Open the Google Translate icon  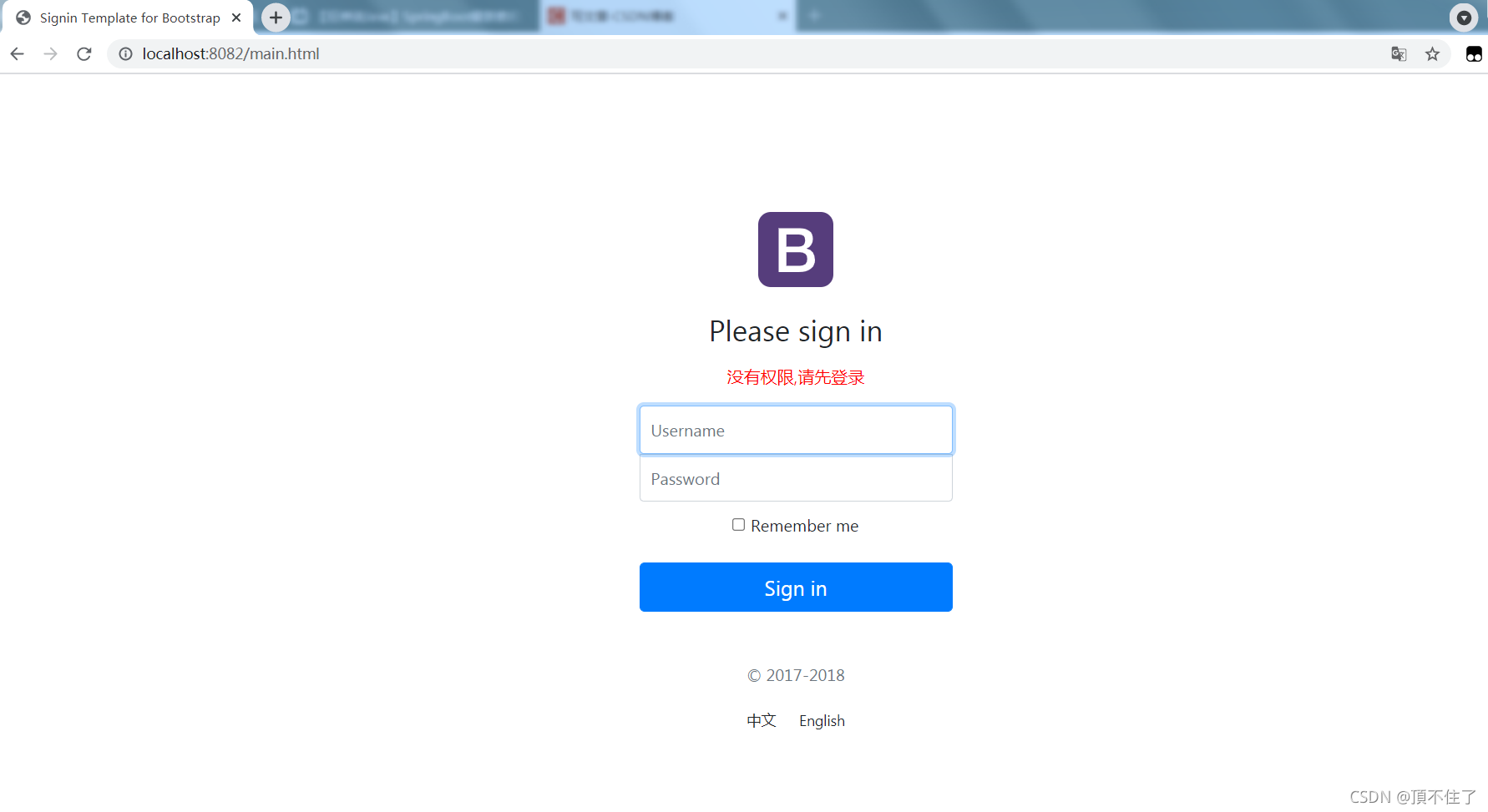(x=1399, y=54)
